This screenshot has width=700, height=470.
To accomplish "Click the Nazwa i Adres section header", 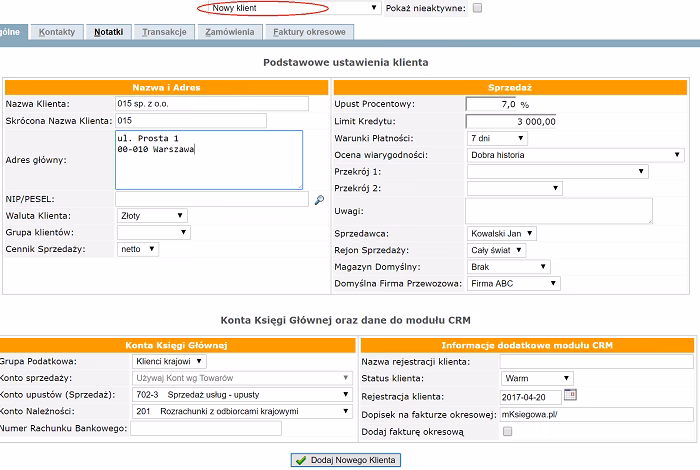I will (166, 87).
